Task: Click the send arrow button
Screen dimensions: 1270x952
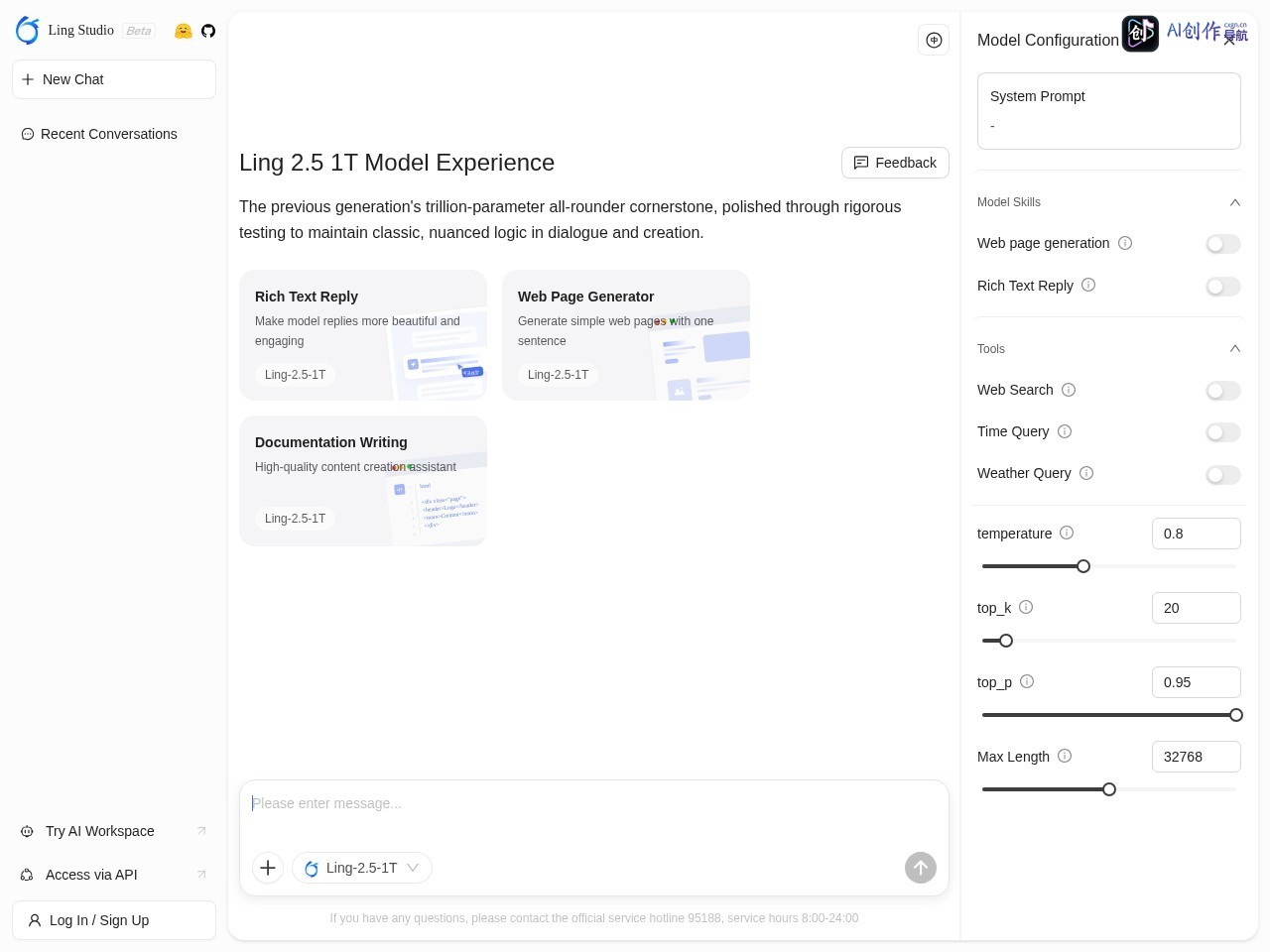Action: pos(921,868)
